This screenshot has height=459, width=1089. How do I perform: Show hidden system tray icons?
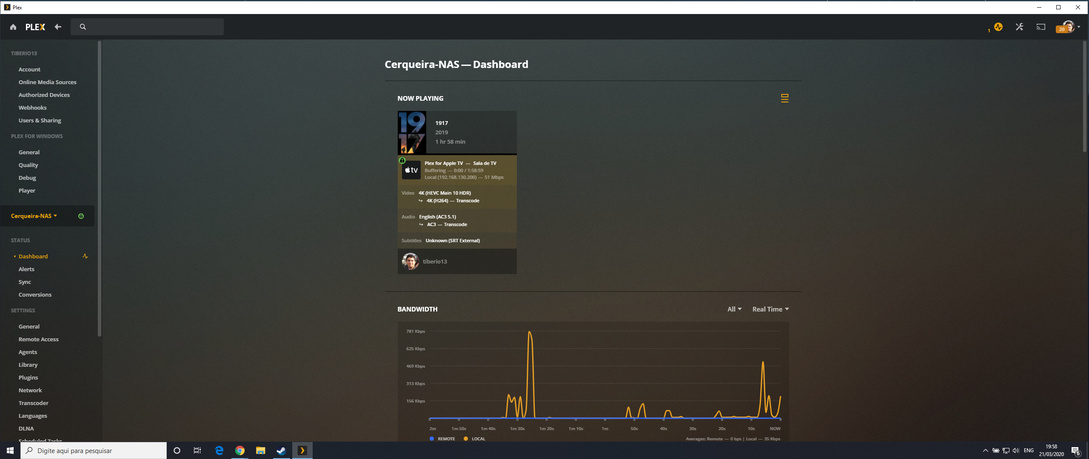click(987, 450)
